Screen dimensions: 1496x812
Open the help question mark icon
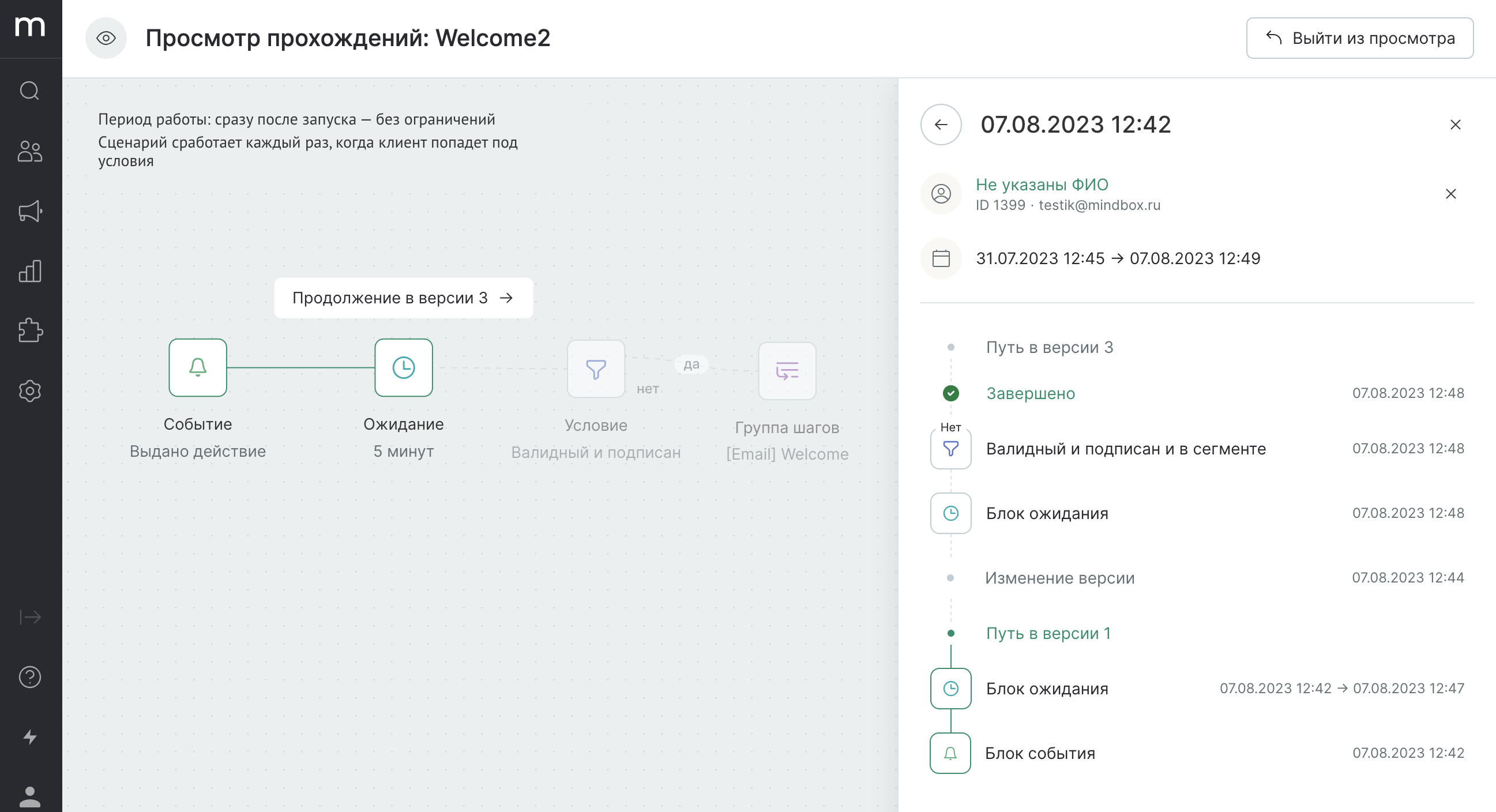click(29, 677)
